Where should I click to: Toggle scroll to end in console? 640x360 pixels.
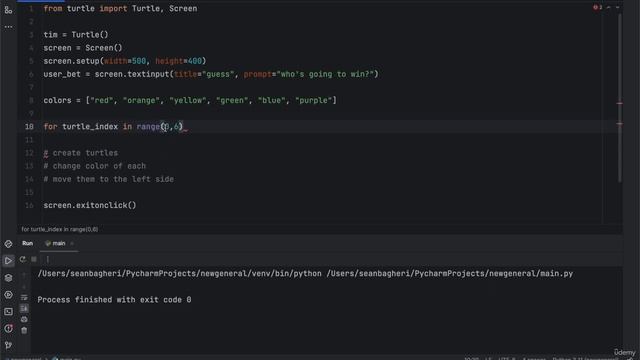[24, 308]
